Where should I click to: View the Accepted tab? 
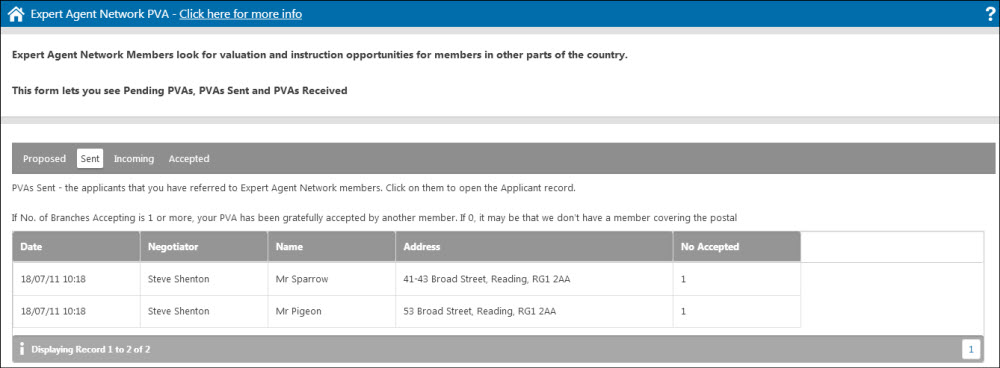[189, 159]
